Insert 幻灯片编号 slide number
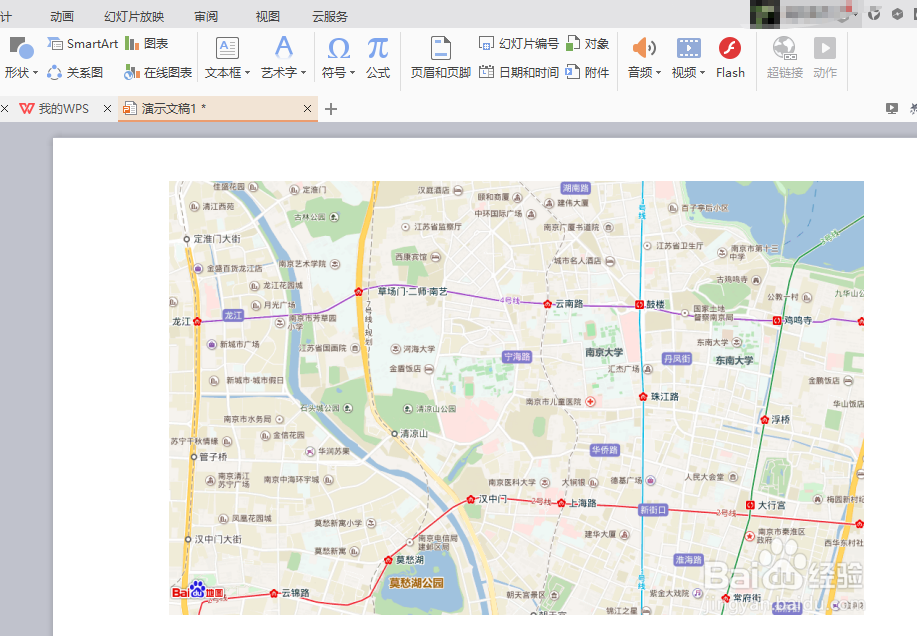The width and height of the screenshot is (917, 636). [x=518, y=44]
